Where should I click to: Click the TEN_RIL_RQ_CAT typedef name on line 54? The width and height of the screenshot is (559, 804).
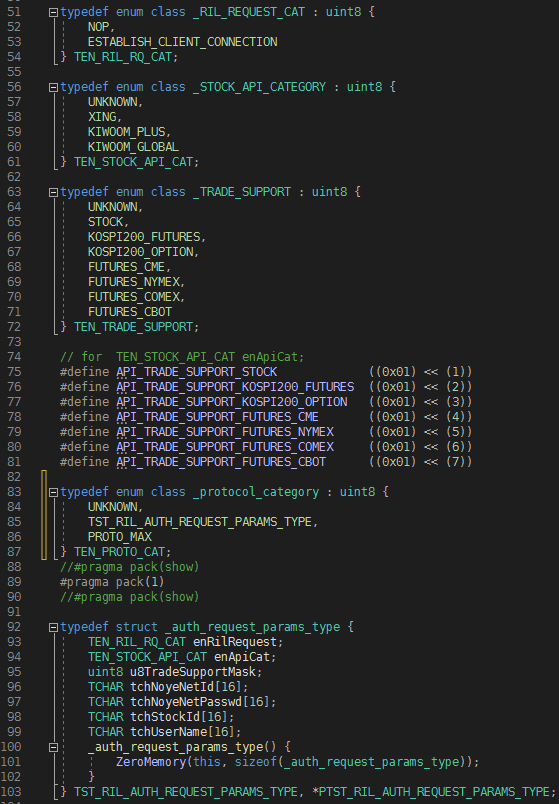coord(123,57)
